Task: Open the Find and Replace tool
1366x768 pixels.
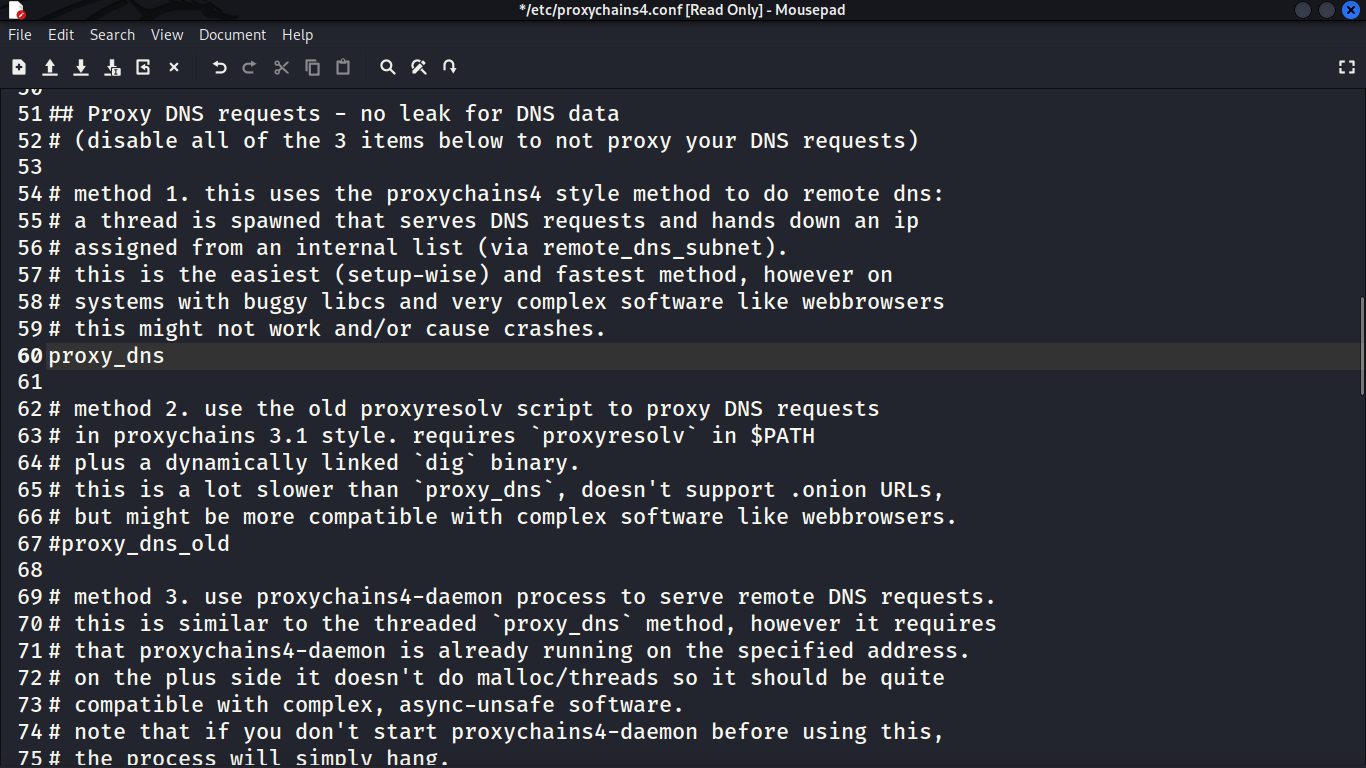Action: click(419, 67)
